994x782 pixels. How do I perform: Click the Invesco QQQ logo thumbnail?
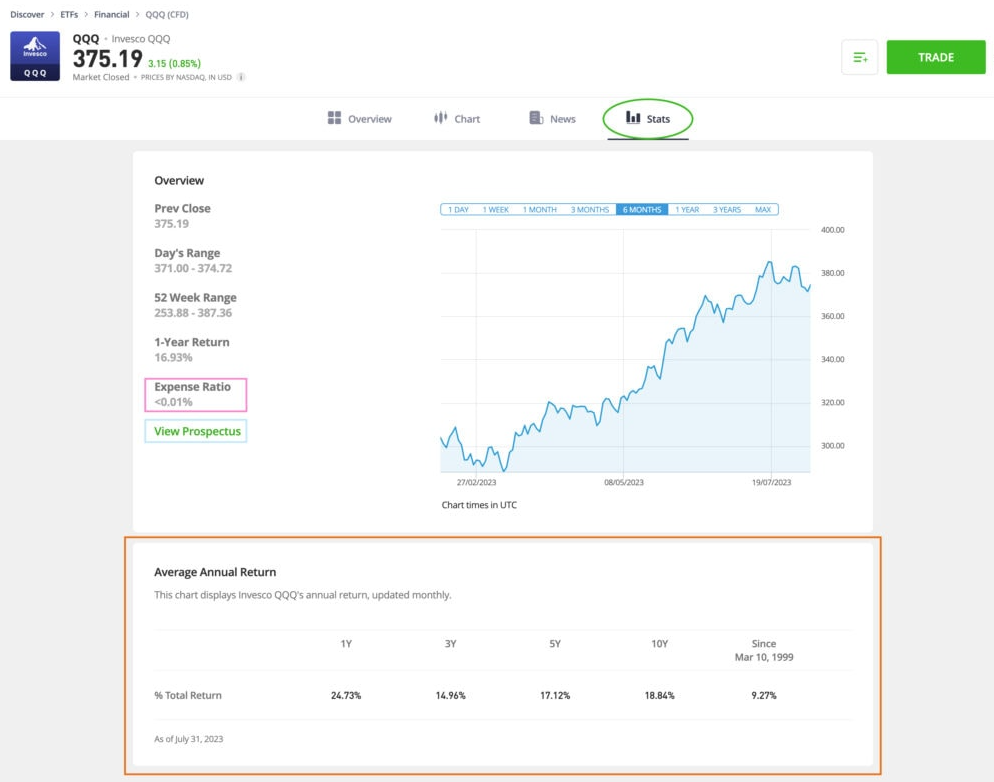(35, 57)
